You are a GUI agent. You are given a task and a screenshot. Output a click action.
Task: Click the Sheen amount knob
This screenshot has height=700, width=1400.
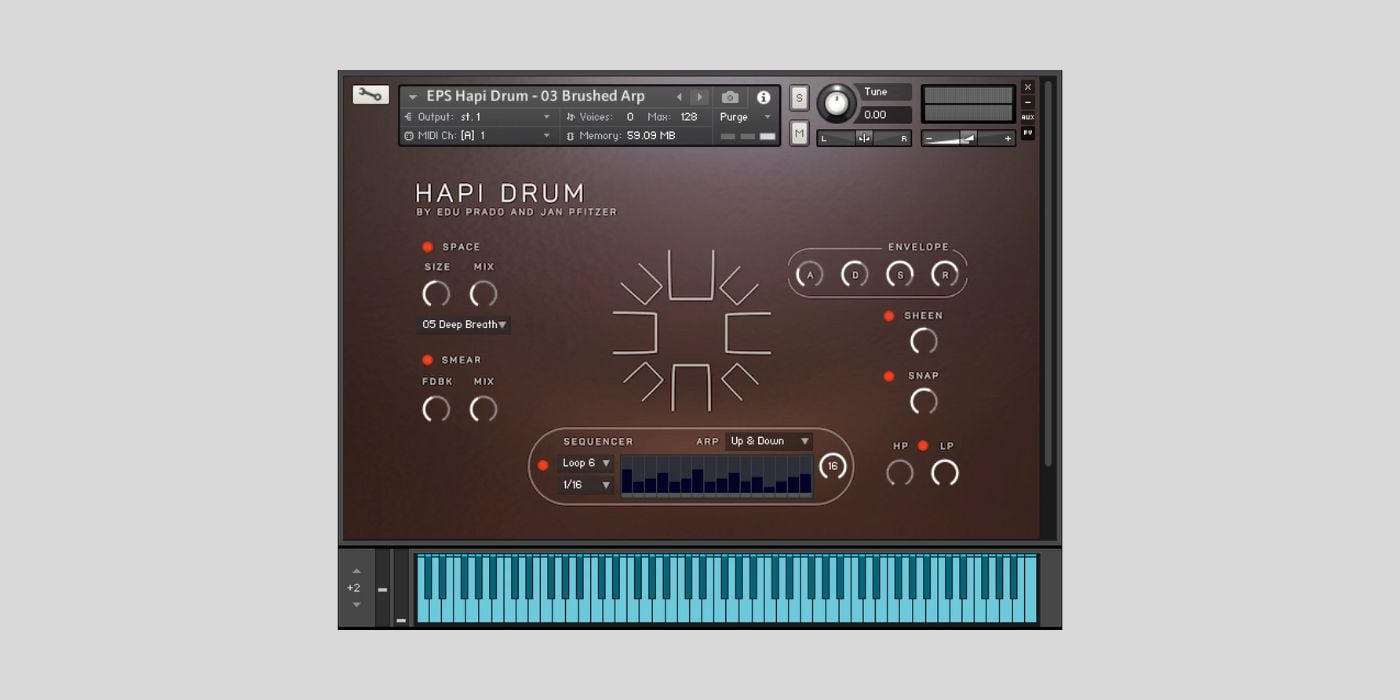click(922, 341)
